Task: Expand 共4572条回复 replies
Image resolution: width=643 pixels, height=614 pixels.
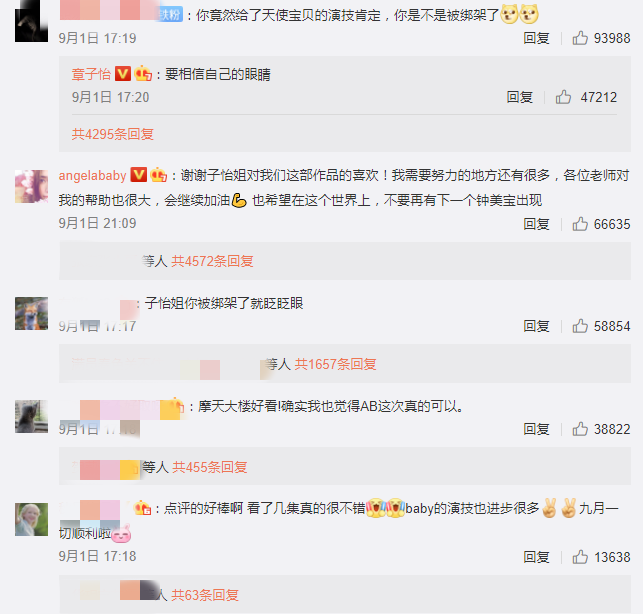Action: pos(212,261)
